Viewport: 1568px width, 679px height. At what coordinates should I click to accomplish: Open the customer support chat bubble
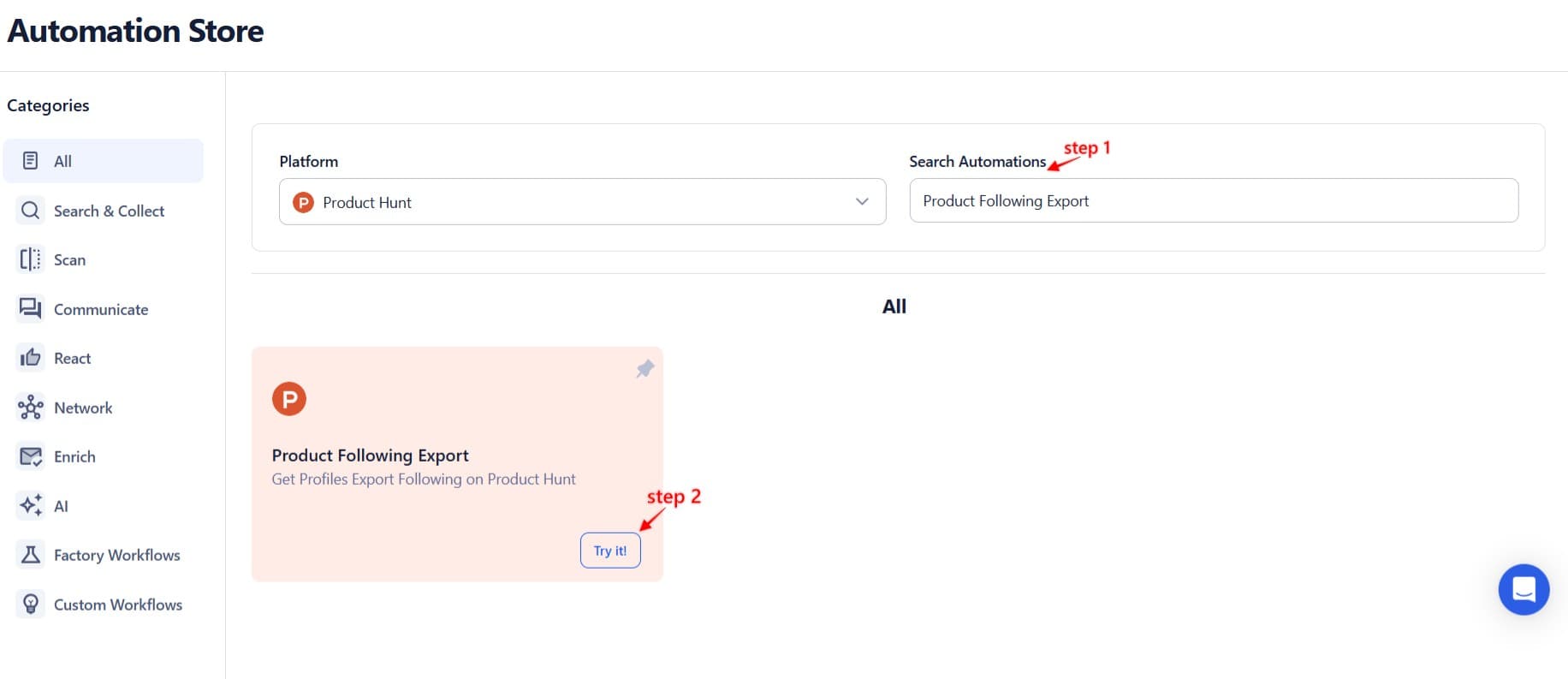[1523, 590]
